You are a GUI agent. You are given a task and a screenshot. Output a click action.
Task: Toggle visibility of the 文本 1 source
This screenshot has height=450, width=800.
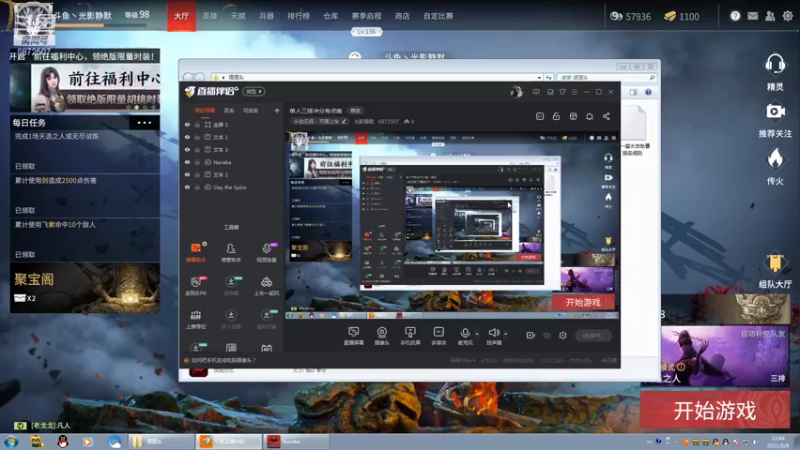(x=187, y=137)
